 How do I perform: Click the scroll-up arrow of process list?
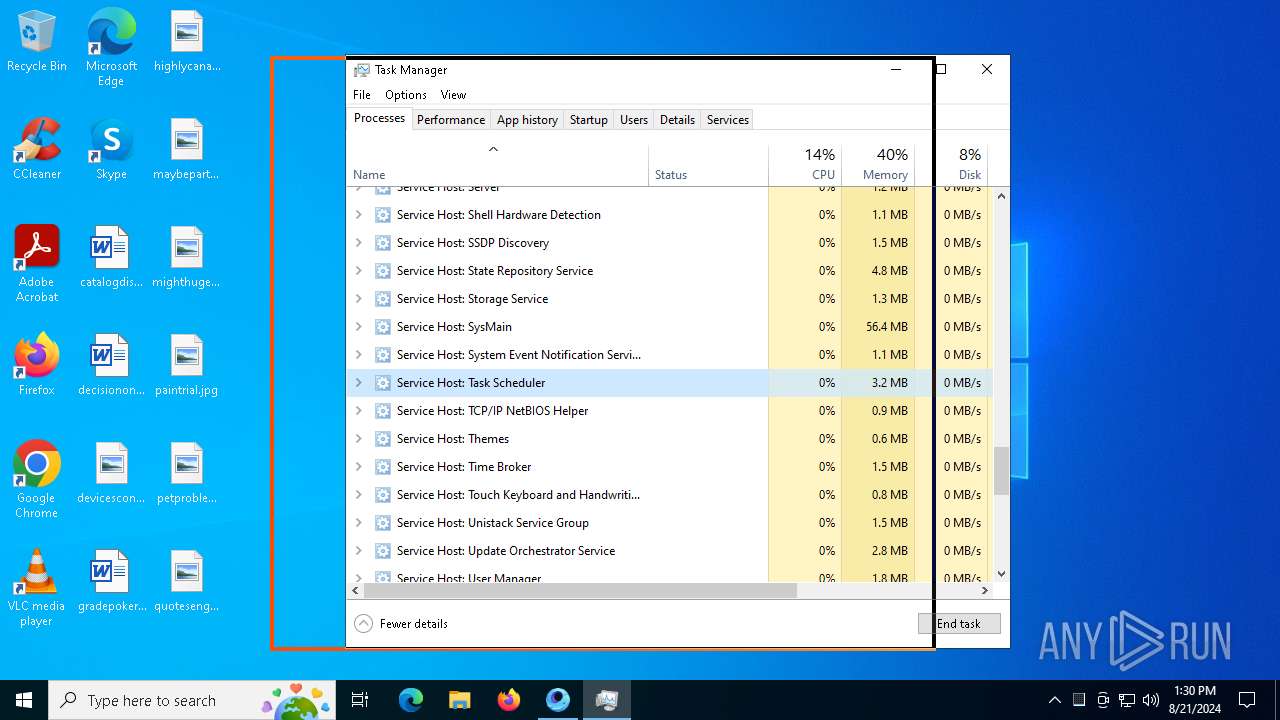1001,196
